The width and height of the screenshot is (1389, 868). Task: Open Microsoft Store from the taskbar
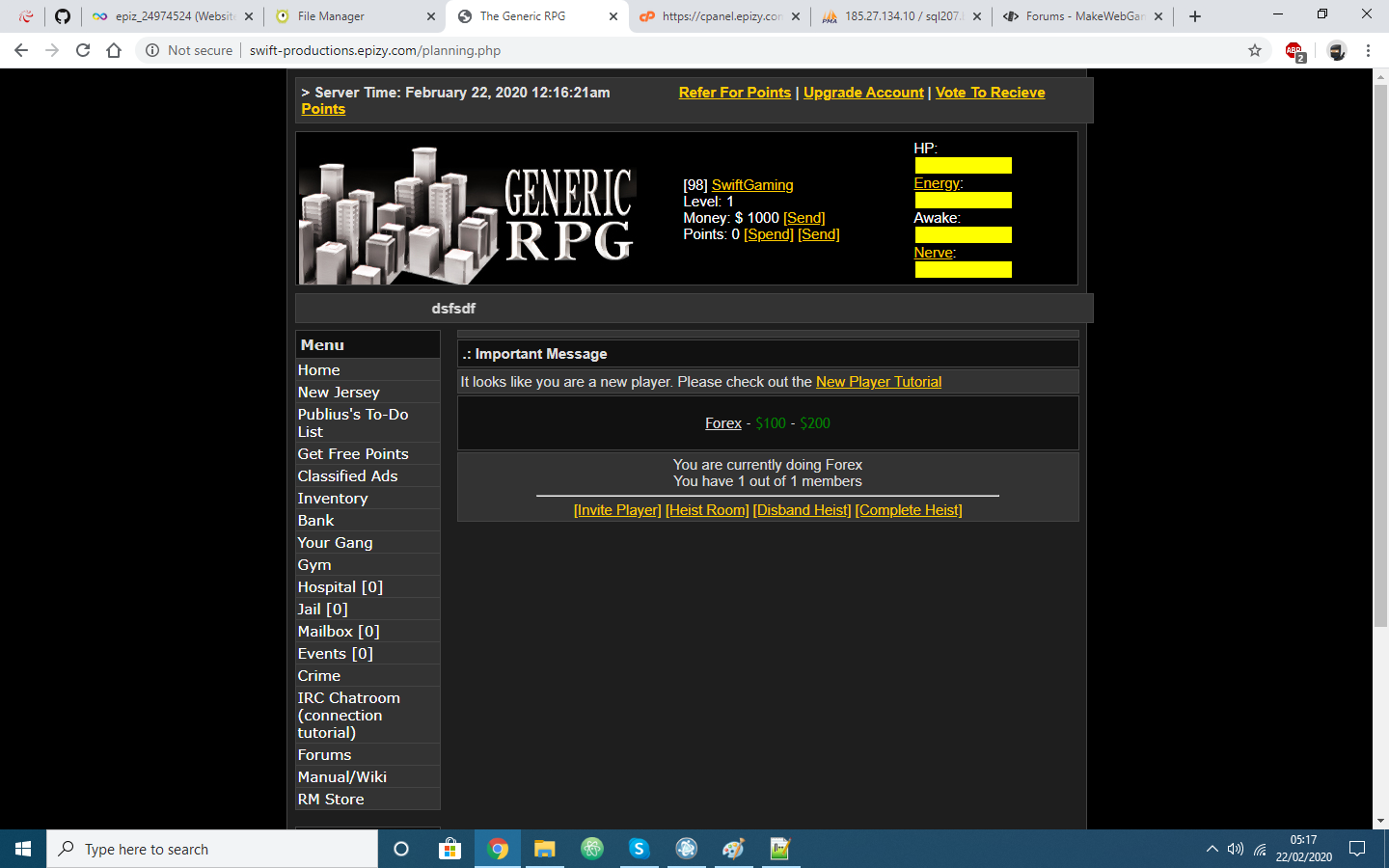[449, 849]
